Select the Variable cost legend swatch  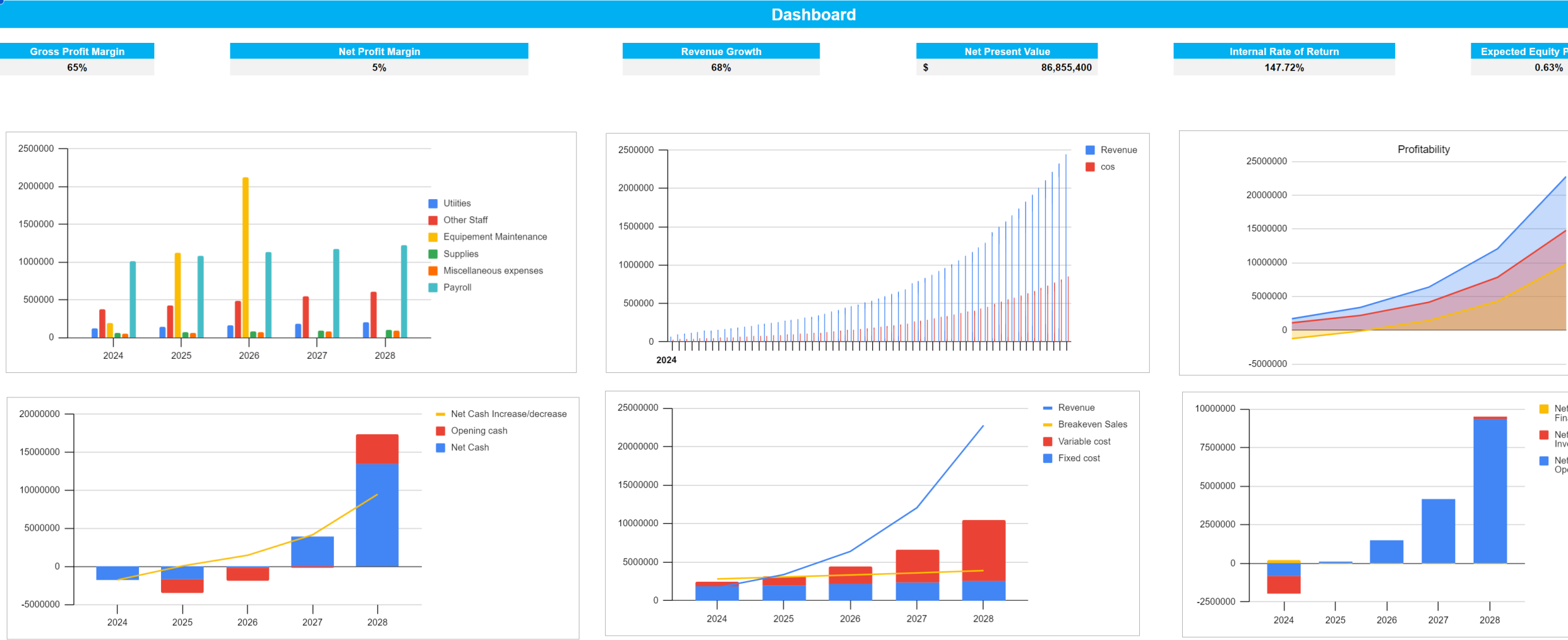point(1048,442)
